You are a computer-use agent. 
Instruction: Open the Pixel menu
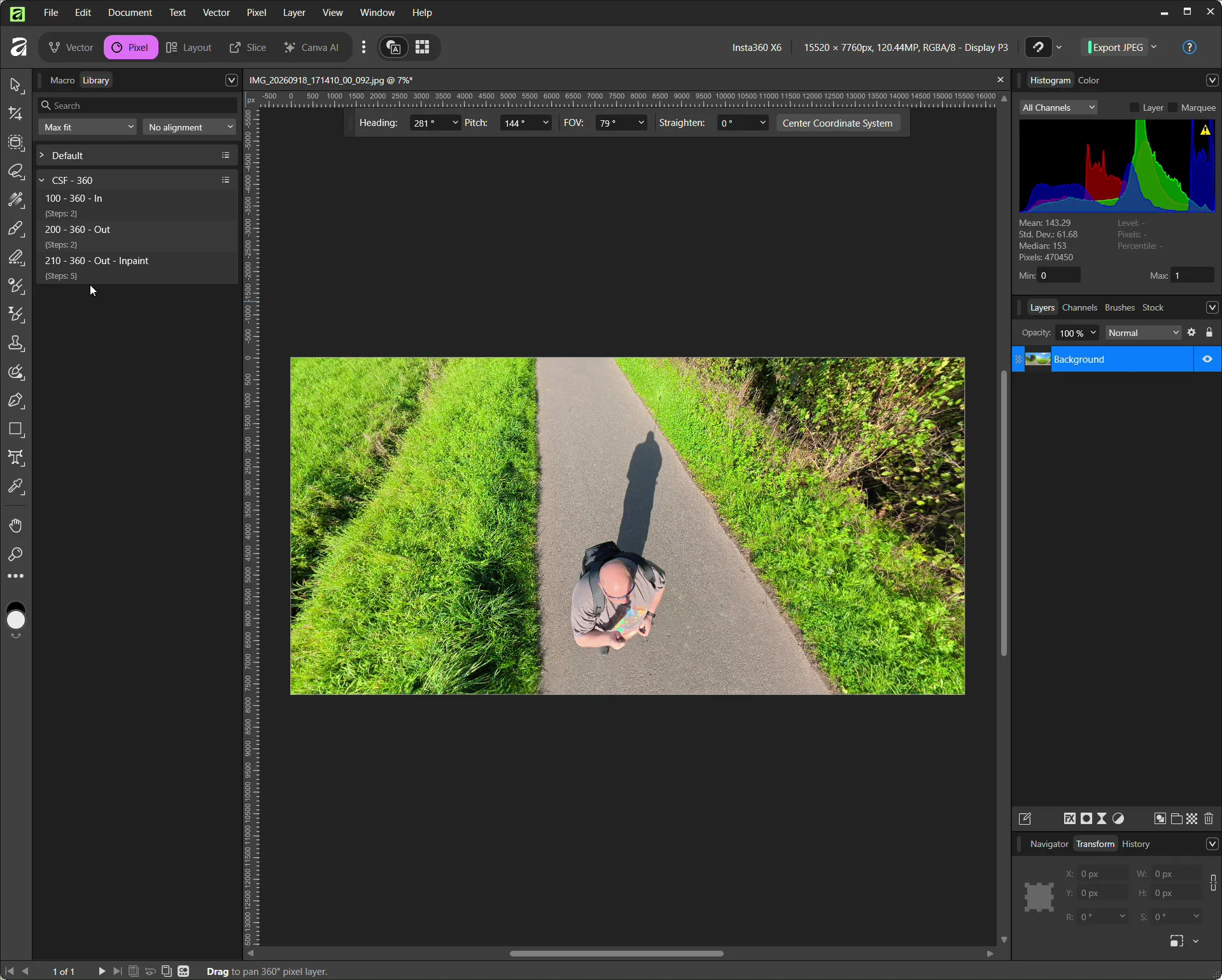256,13
